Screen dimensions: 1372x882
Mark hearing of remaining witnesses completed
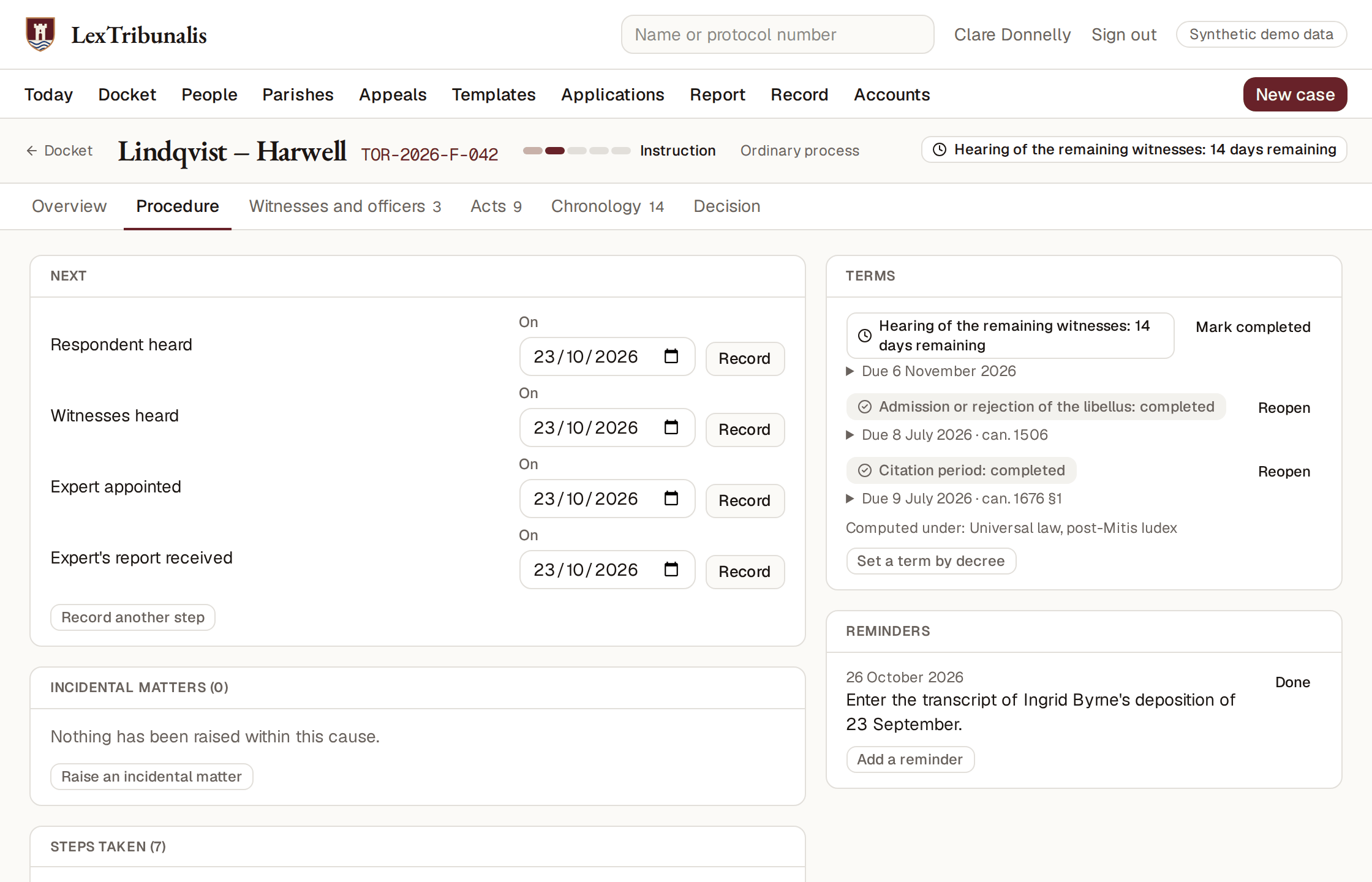(x=1253, y=327)
